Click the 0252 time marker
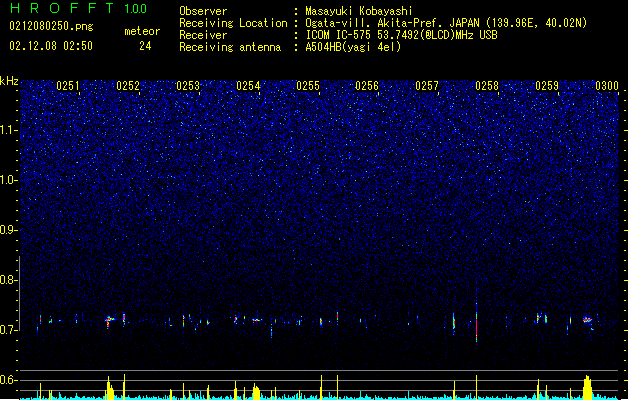This screenshot has height=400, width=629. coord(128,86)
